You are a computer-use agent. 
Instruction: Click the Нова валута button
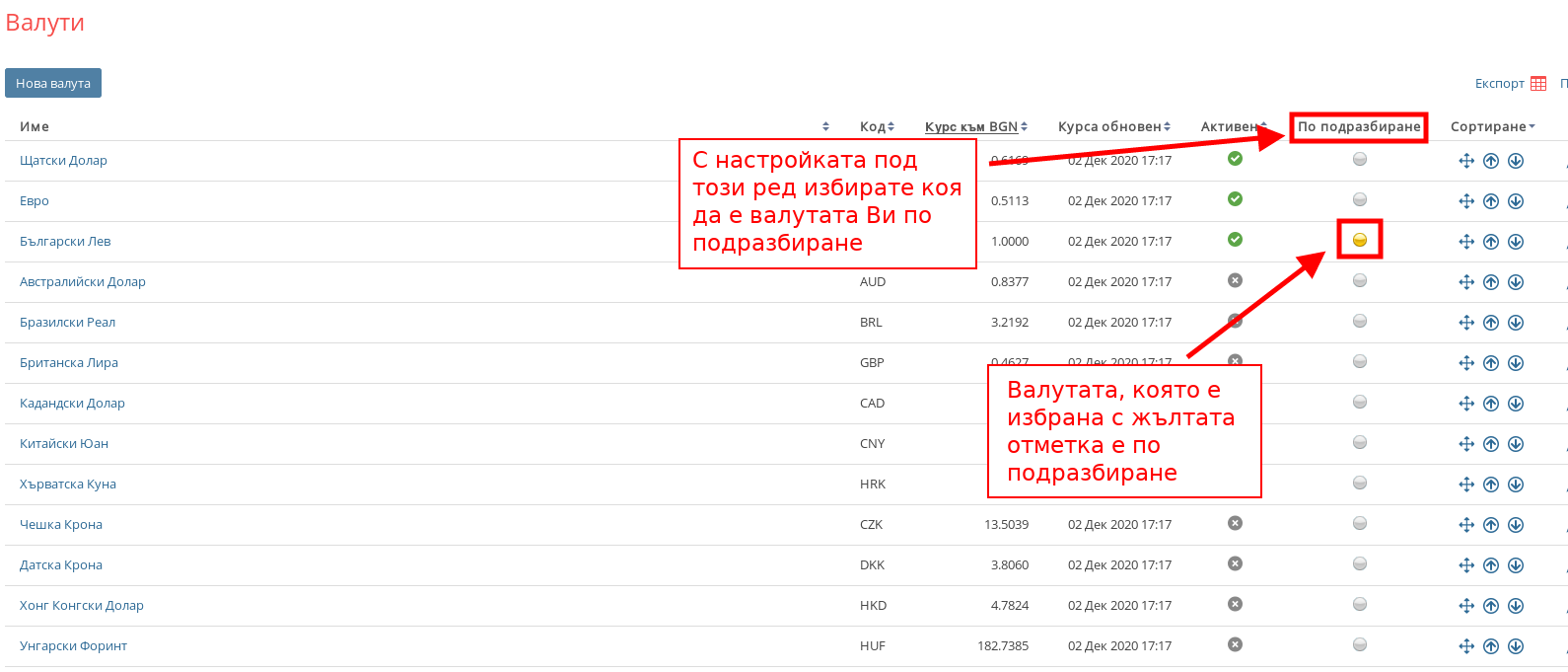coord(53,83)
